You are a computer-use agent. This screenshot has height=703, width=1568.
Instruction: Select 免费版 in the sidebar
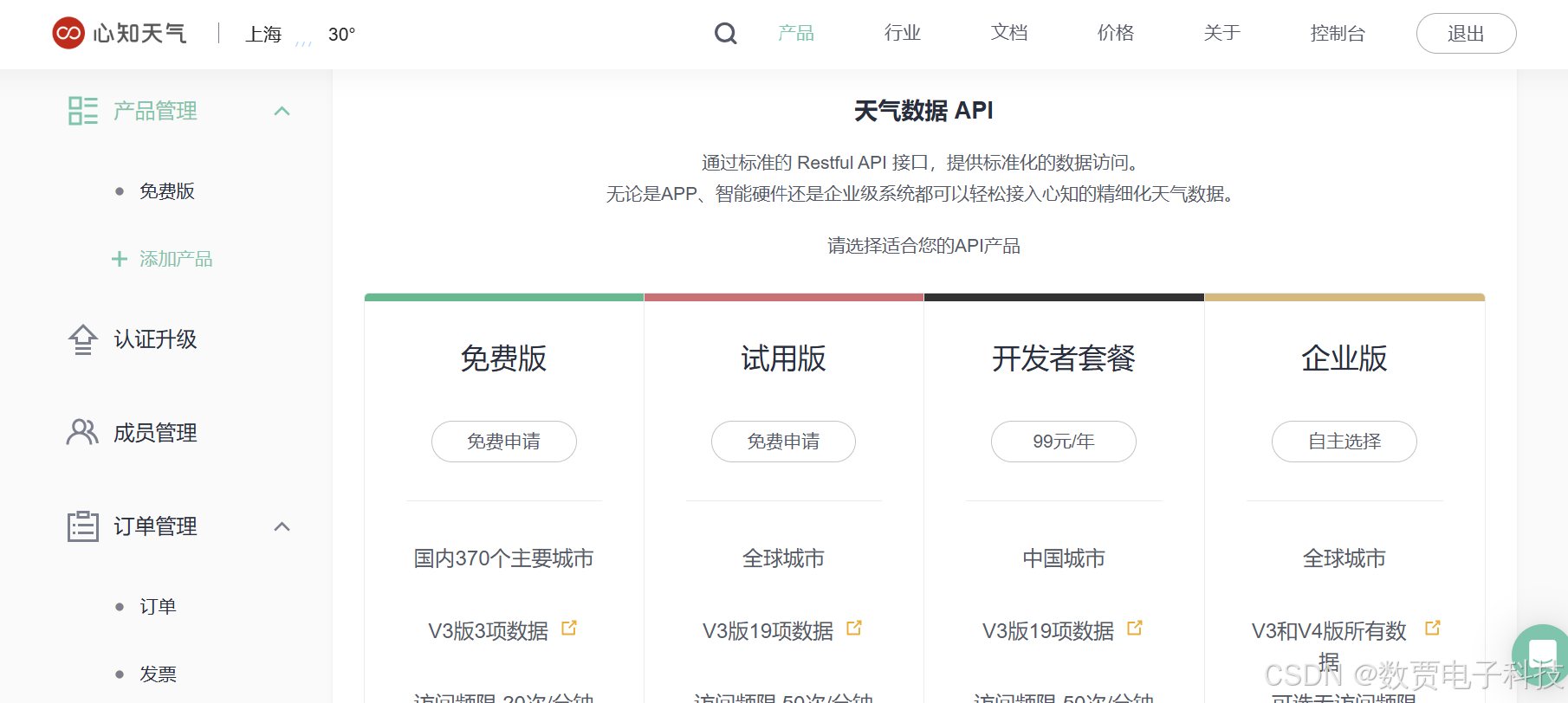click(x=167, y=191)
